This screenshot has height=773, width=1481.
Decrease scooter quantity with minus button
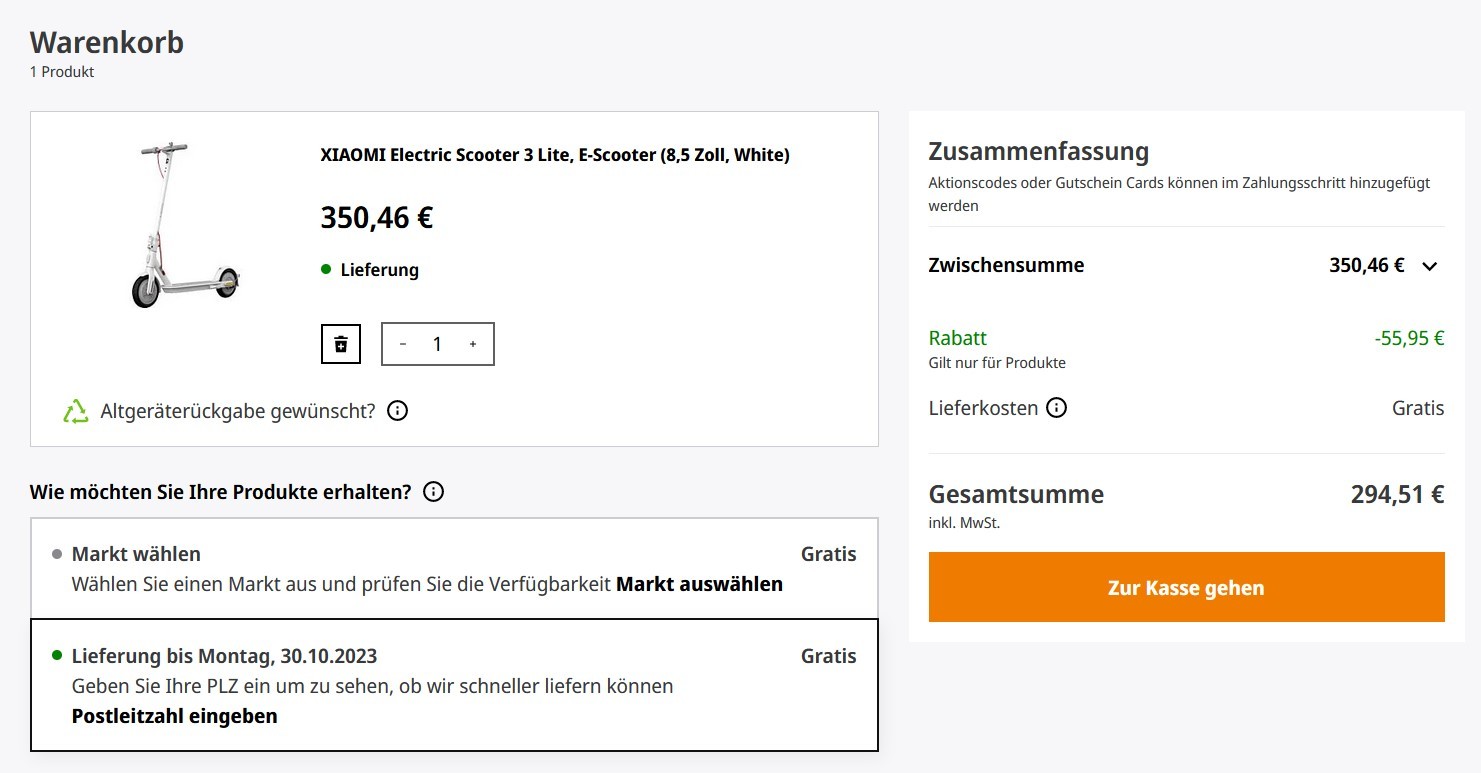coord(403,344)
